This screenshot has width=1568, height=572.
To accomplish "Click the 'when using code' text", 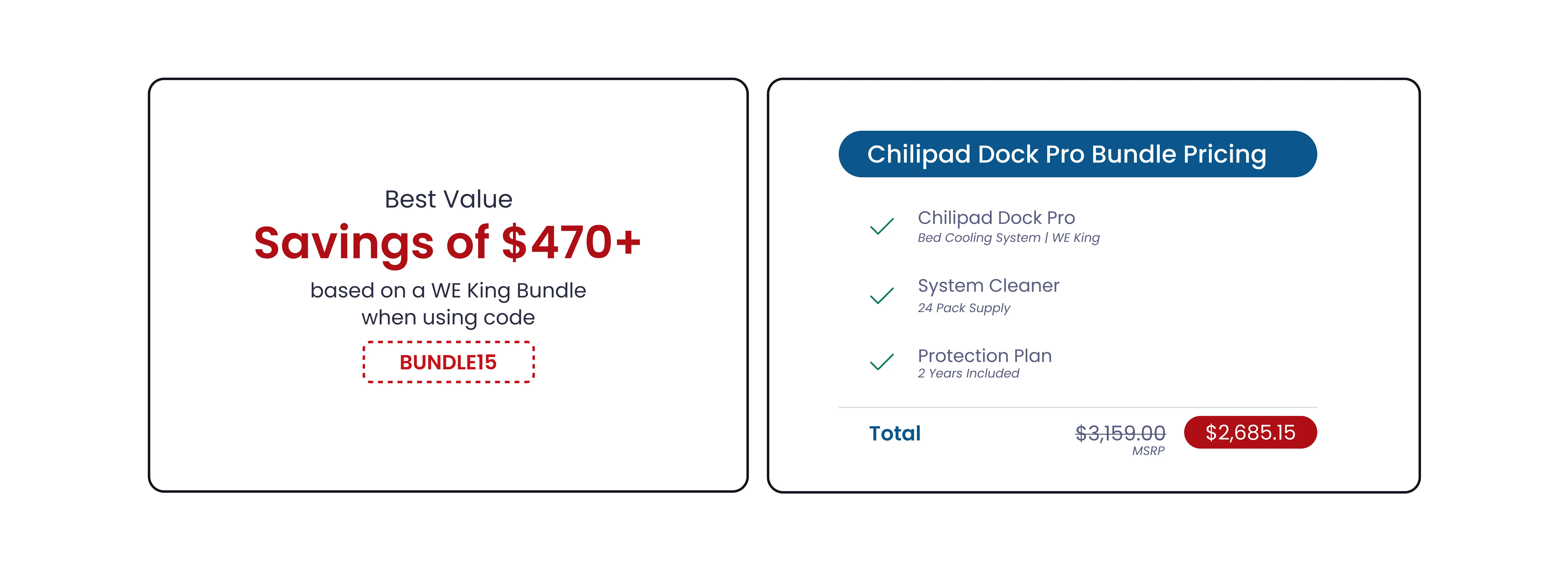I will pos(448,317).
